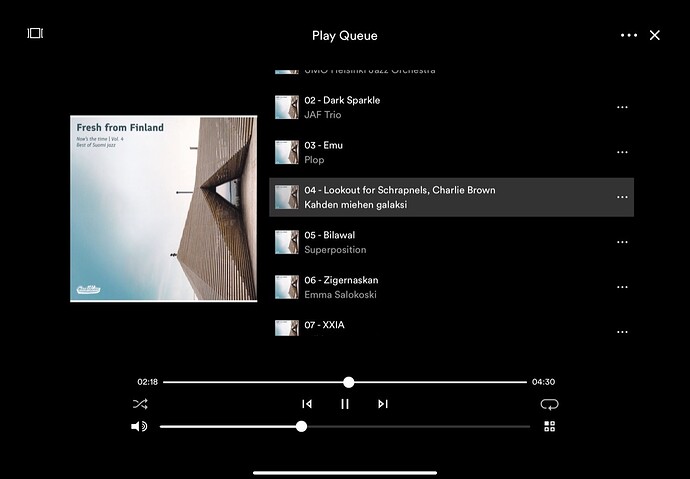
Task: Play track 06 - Zigernaskan
Action: pyautogui.click(x=451, y=287)
